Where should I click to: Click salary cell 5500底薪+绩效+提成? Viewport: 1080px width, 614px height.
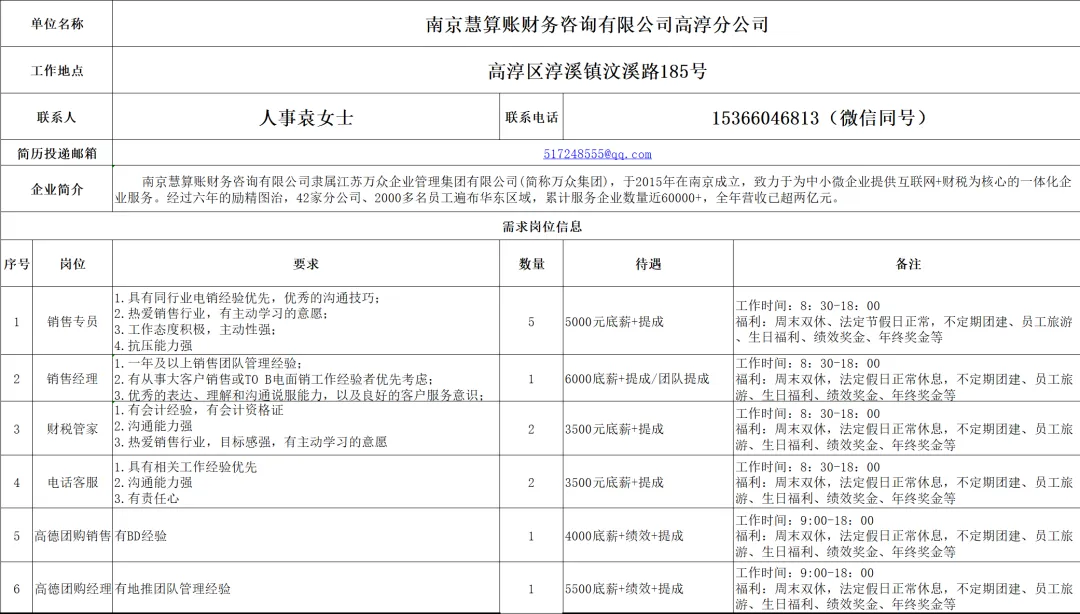point(648,589)
